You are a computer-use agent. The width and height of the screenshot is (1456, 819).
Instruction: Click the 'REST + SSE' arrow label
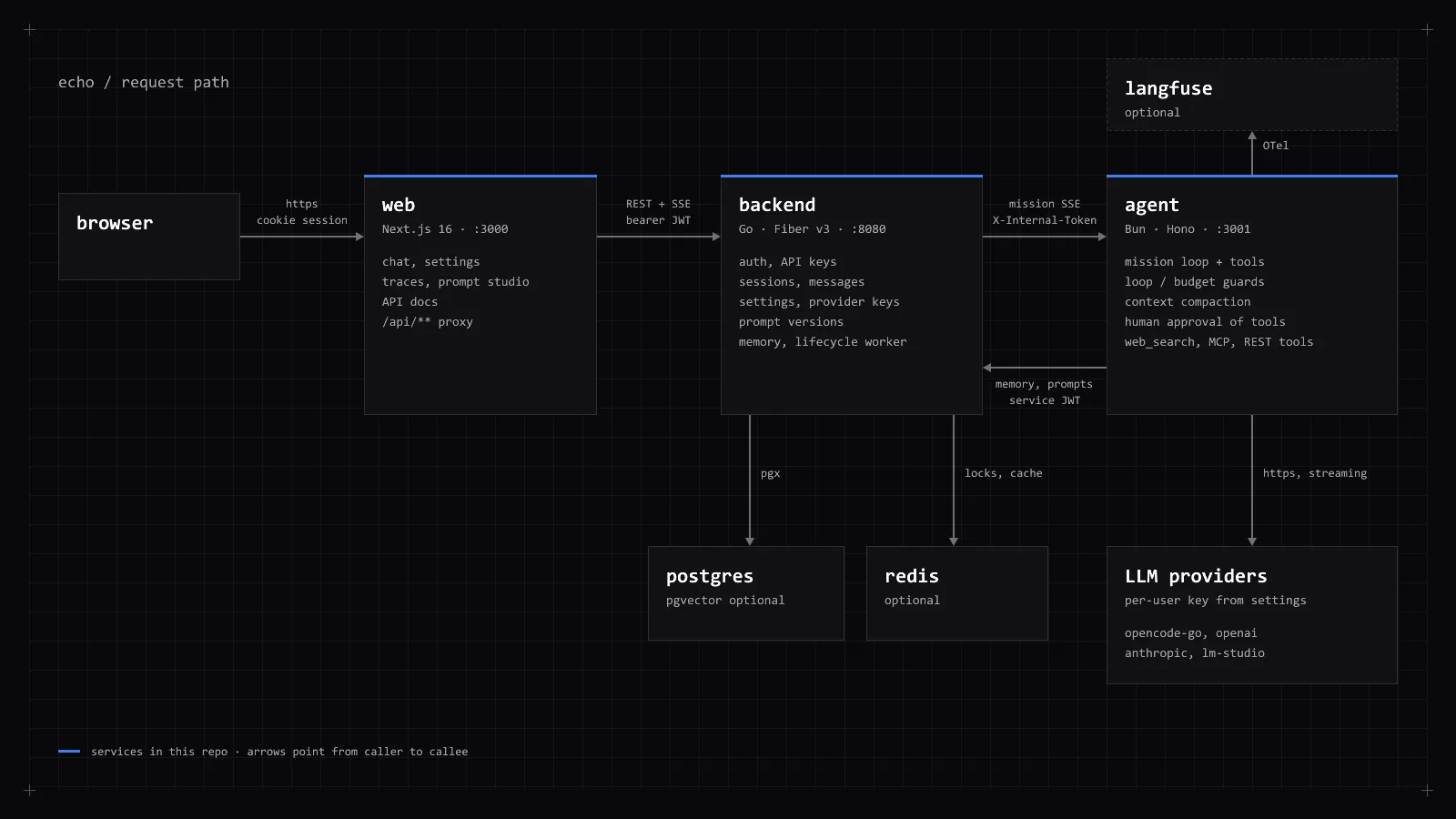(658, 204)
